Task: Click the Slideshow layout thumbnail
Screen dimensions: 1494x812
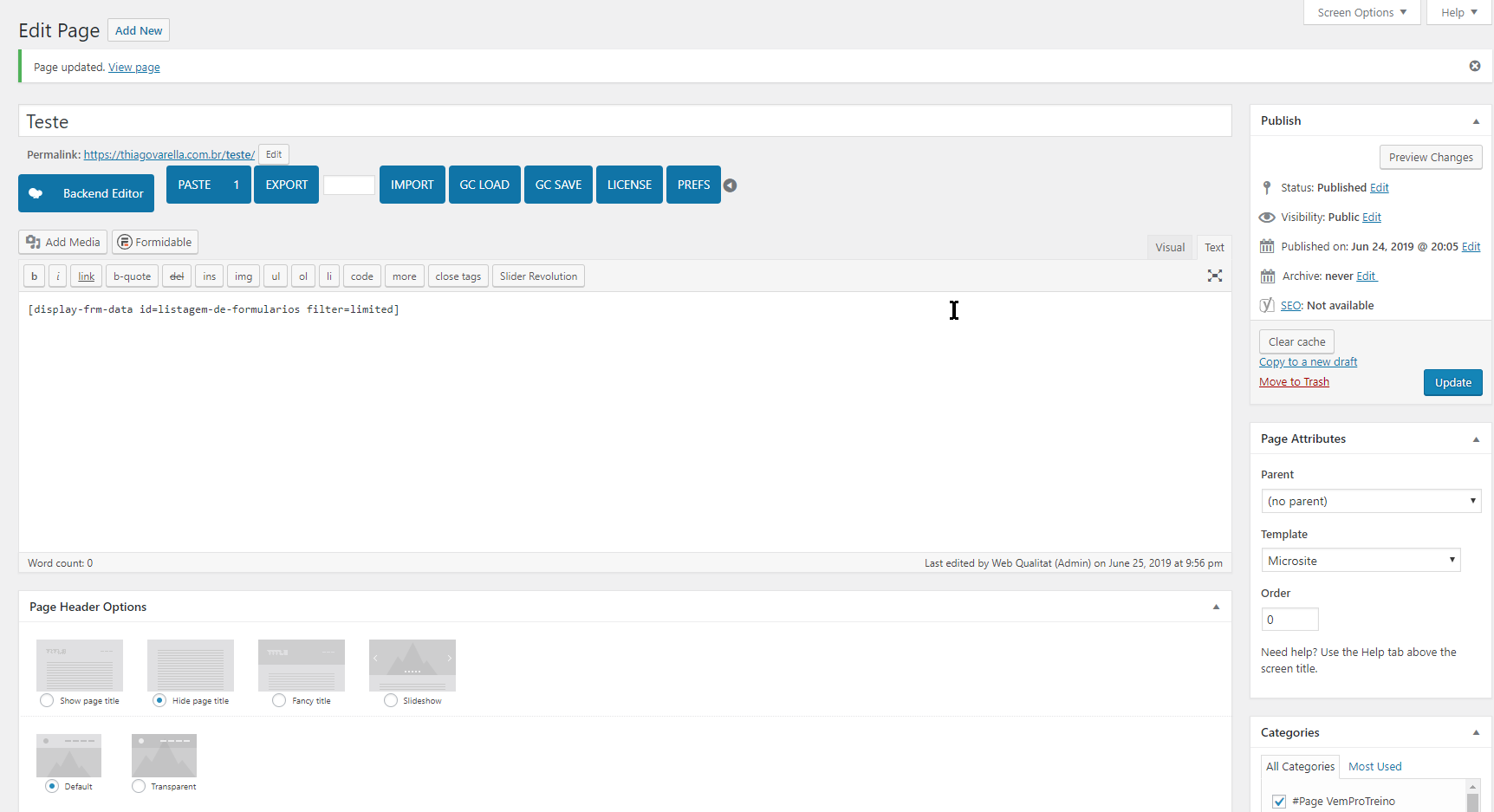Action: click(x=412, y=665)
